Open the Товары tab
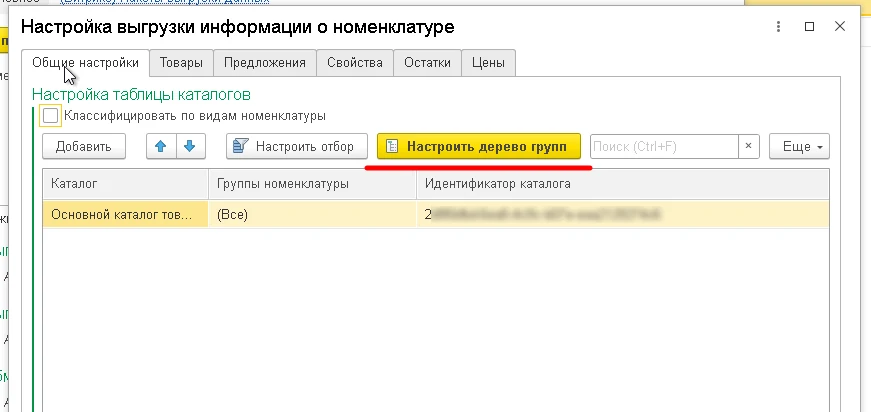Image resolution: width=871 pixels, height=412 pixels. coord(181,63)
